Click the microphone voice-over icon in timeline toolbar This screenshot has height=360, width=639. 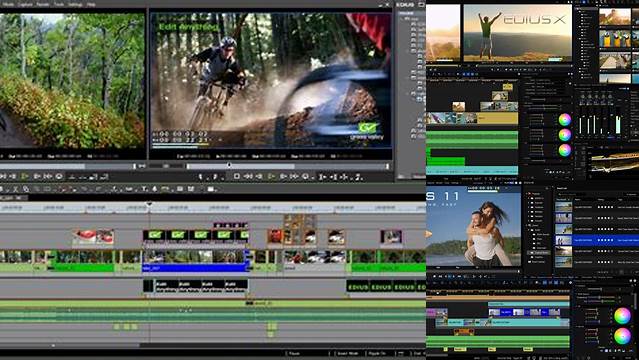154,189
